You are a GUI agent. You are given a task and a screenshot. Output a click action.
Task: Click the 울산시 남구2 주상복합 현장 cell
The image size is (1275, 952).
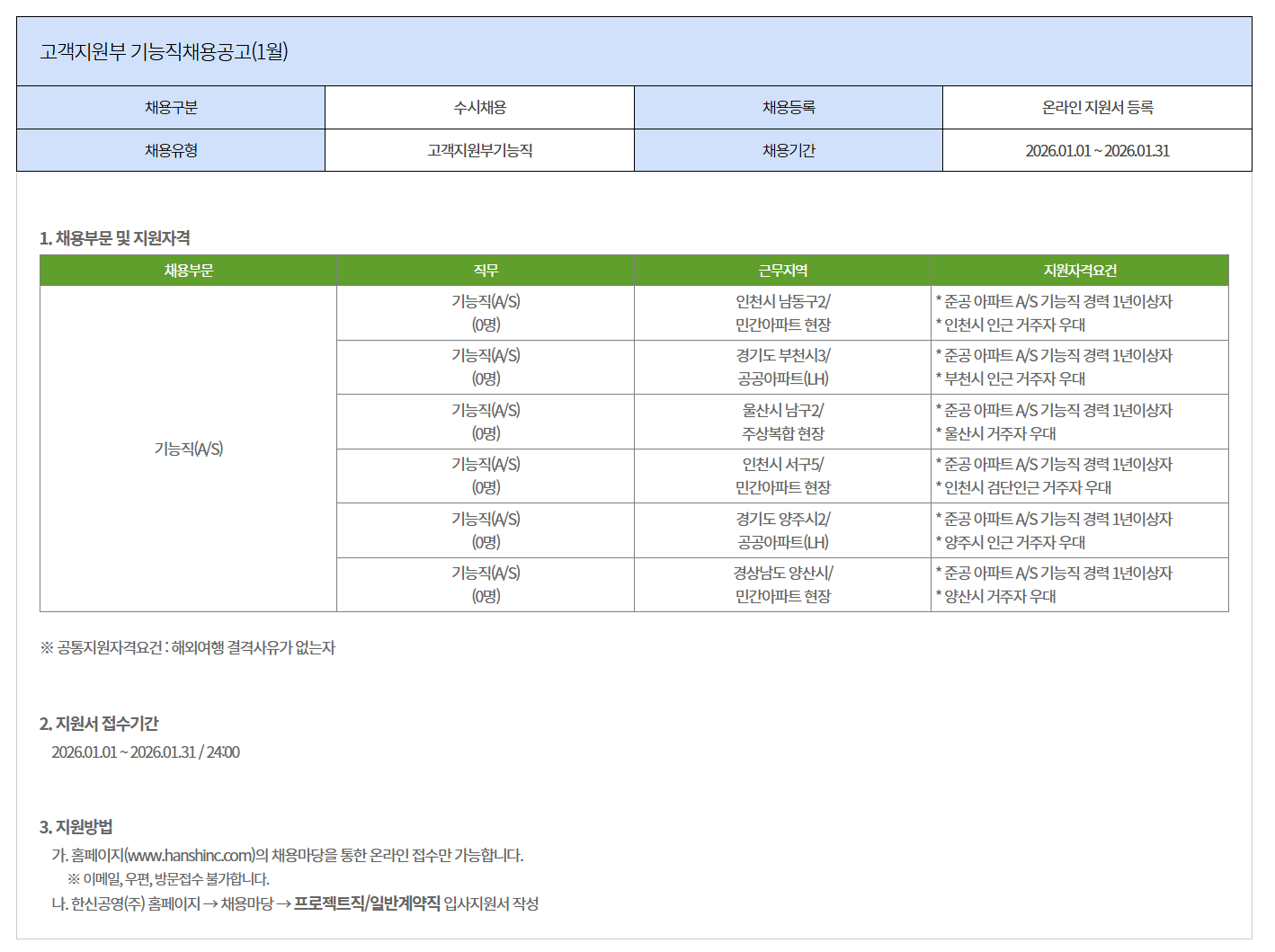click(782, 422)
